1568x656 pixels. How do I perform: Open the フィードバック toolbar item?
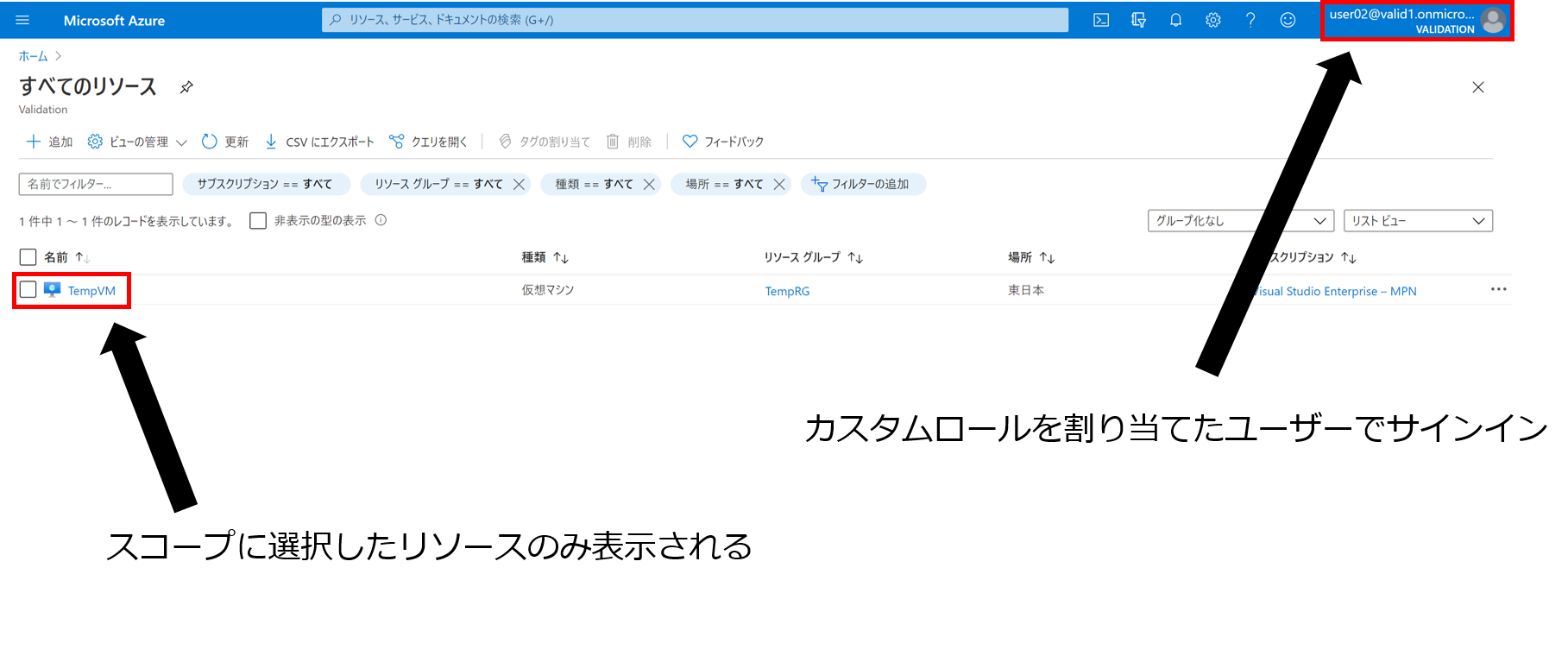pos(723,142)
